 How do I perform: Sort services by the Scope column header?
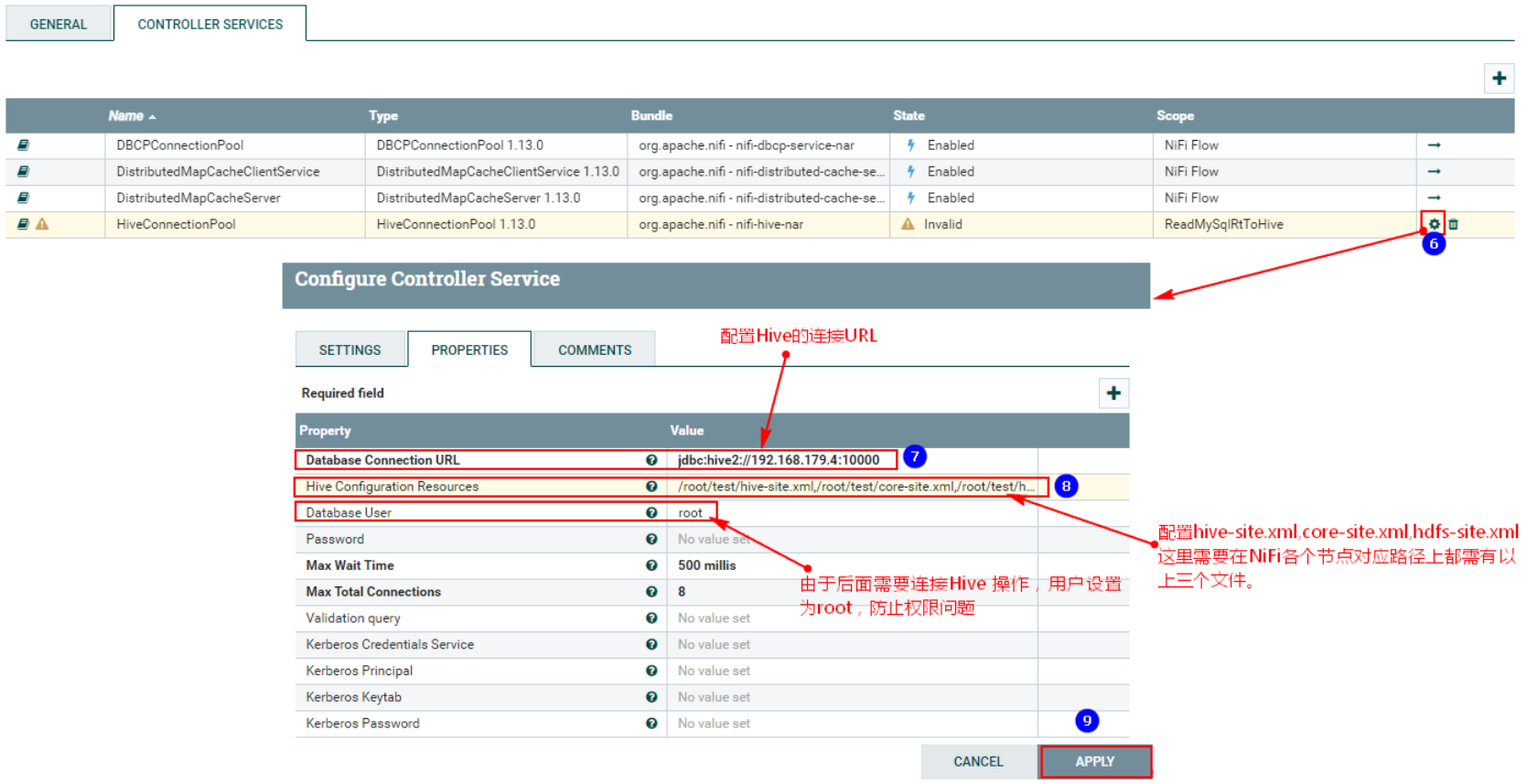1175,116
